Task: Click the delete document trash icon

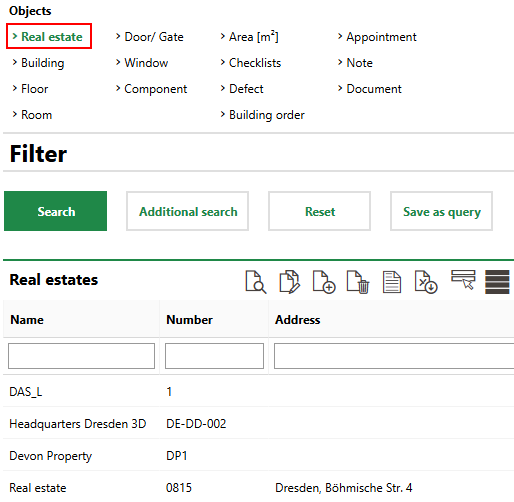Action: [358, 282]
